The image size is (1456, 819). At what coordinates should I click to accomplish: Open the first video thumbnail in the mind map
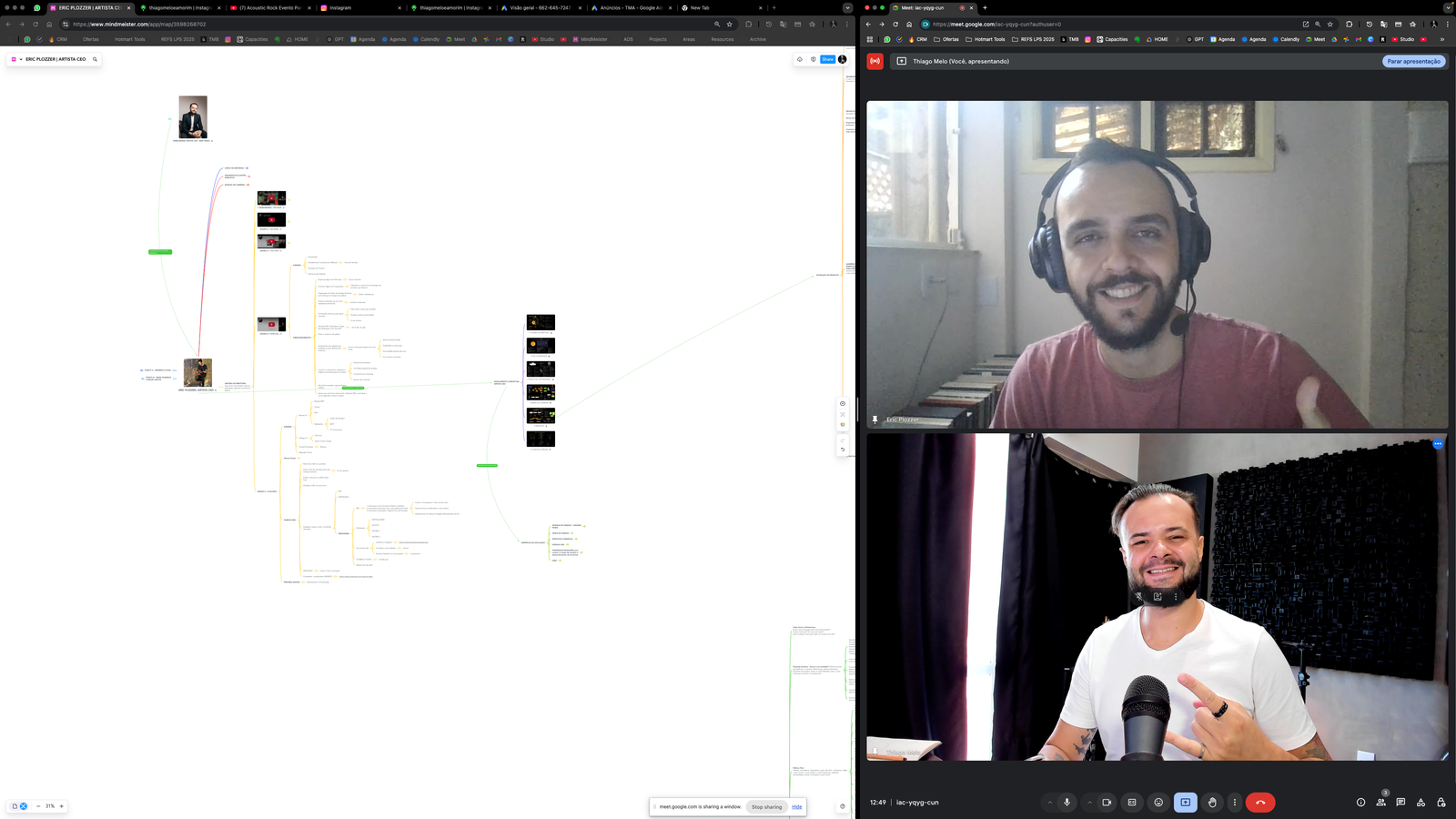(271, 197)
